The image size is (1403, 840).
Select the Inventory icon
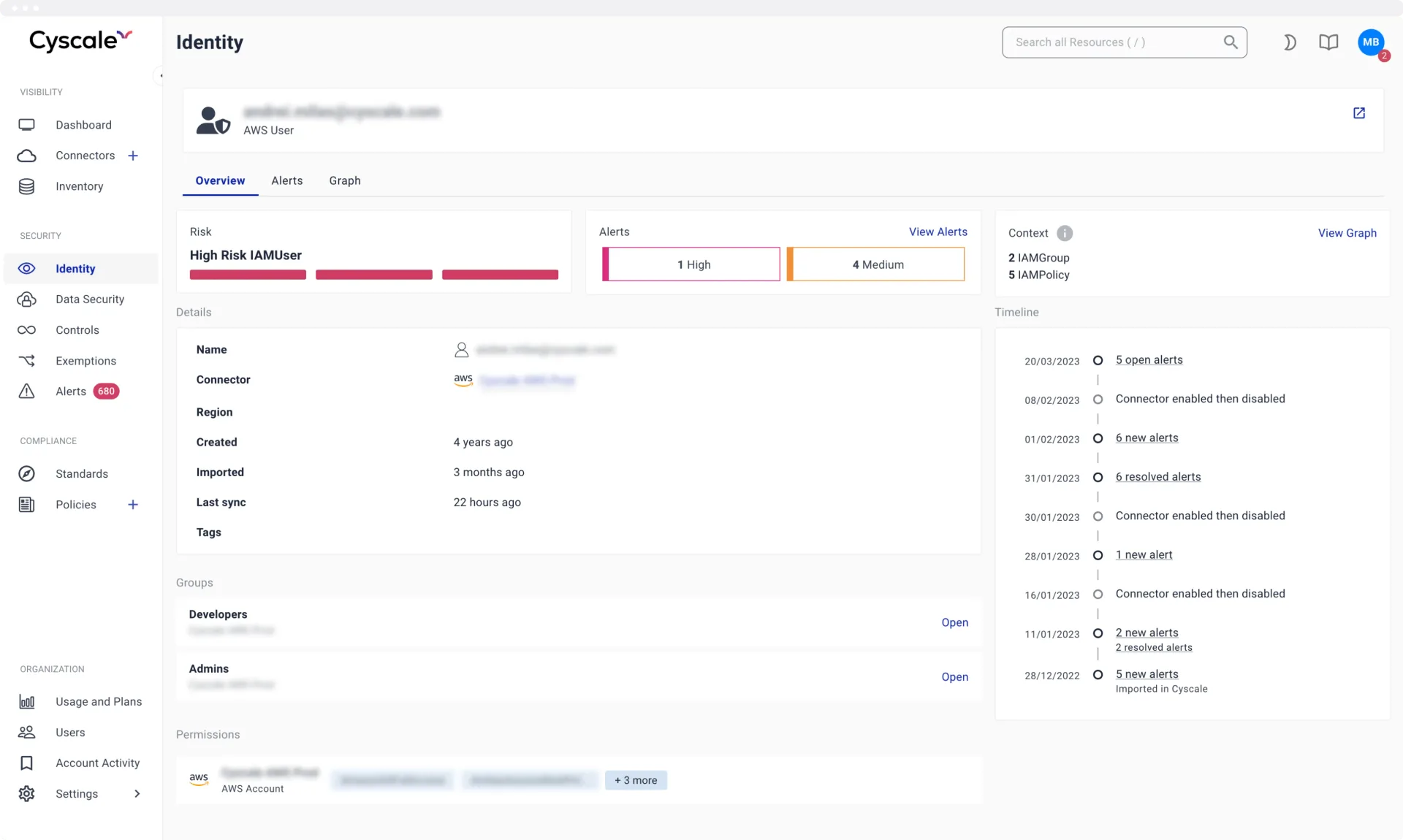coord(26,186)
